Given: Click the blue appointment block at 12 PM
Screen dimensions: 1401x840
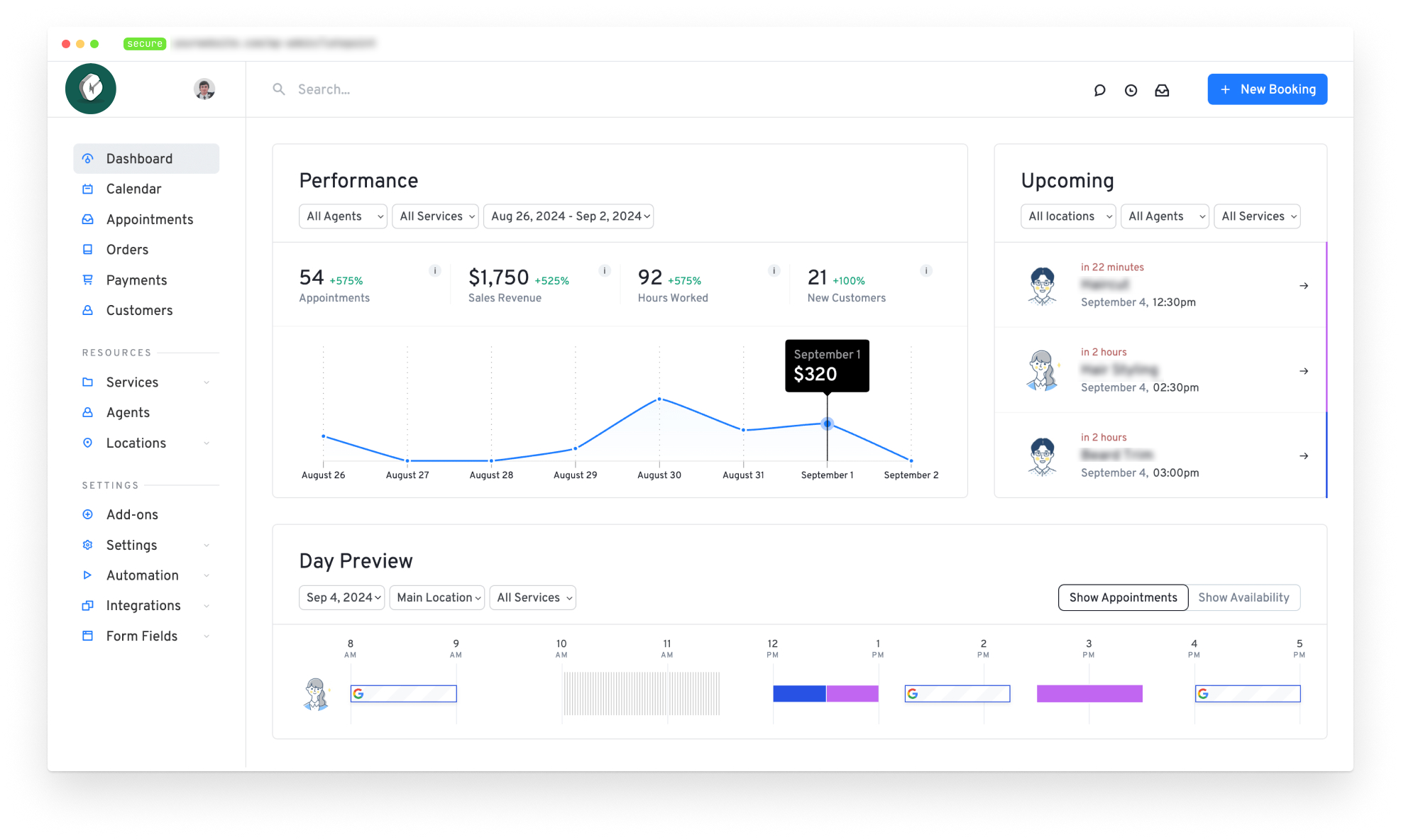Looking at the screenshot, I should coord(799,694).
